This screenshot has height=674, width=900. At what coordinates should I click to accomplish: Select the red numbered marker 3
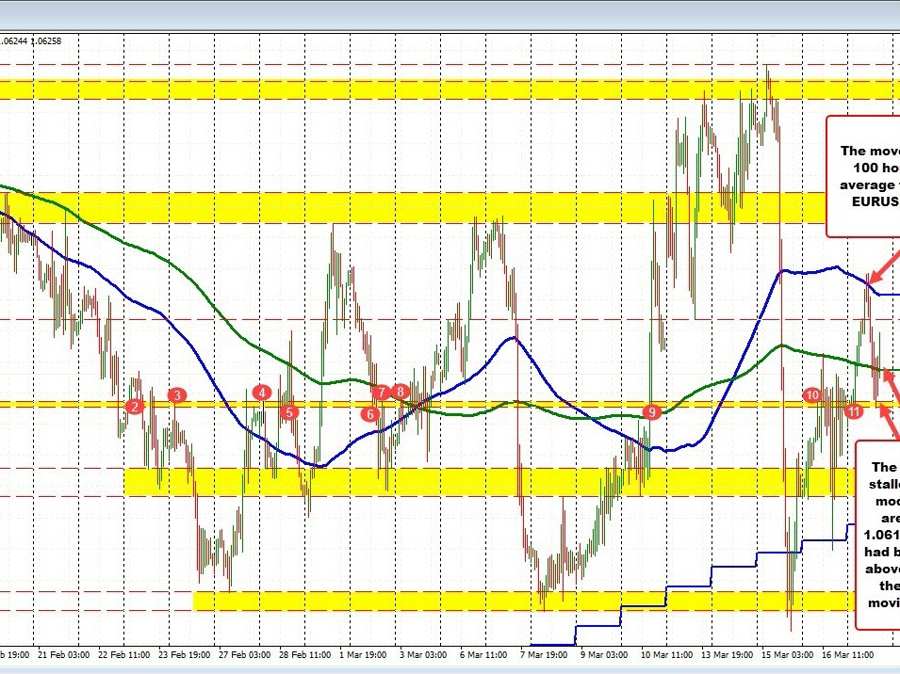tap(178, 396)
